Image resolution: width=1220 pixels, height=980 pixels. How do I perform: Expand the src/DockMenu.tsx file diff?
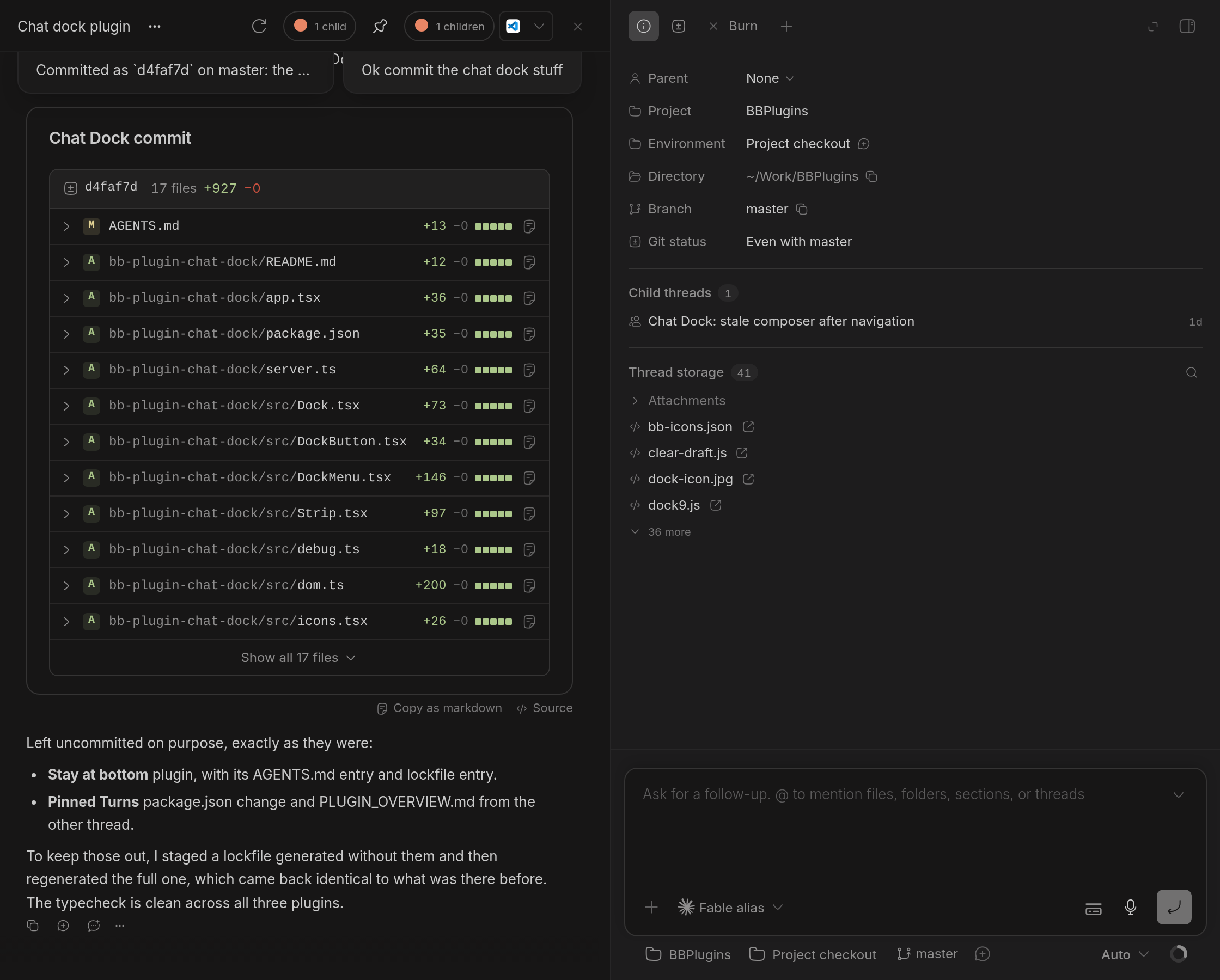tap(66, 477)
